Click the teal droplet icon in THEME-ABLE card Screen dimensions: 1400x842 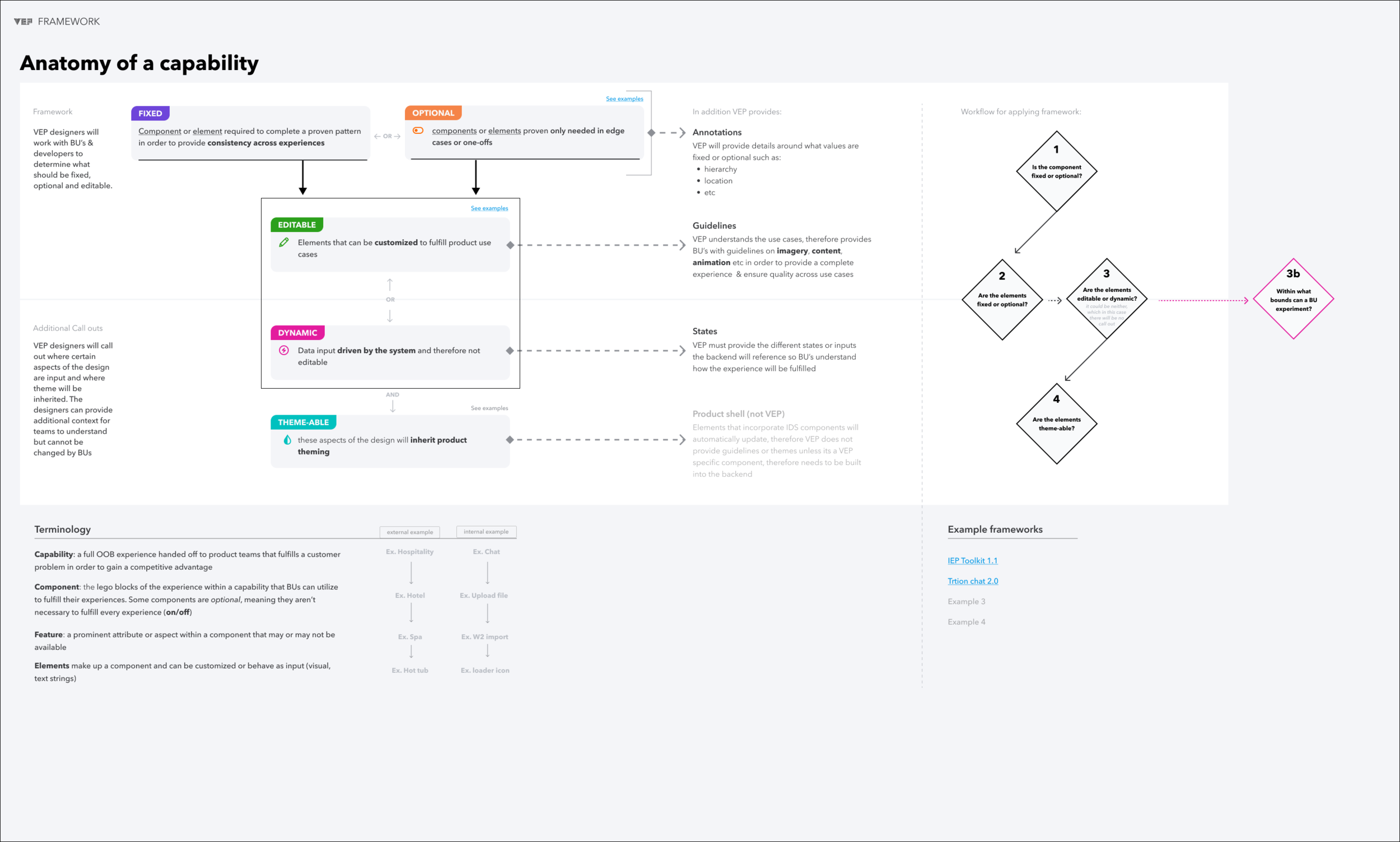tap(287, 440)
